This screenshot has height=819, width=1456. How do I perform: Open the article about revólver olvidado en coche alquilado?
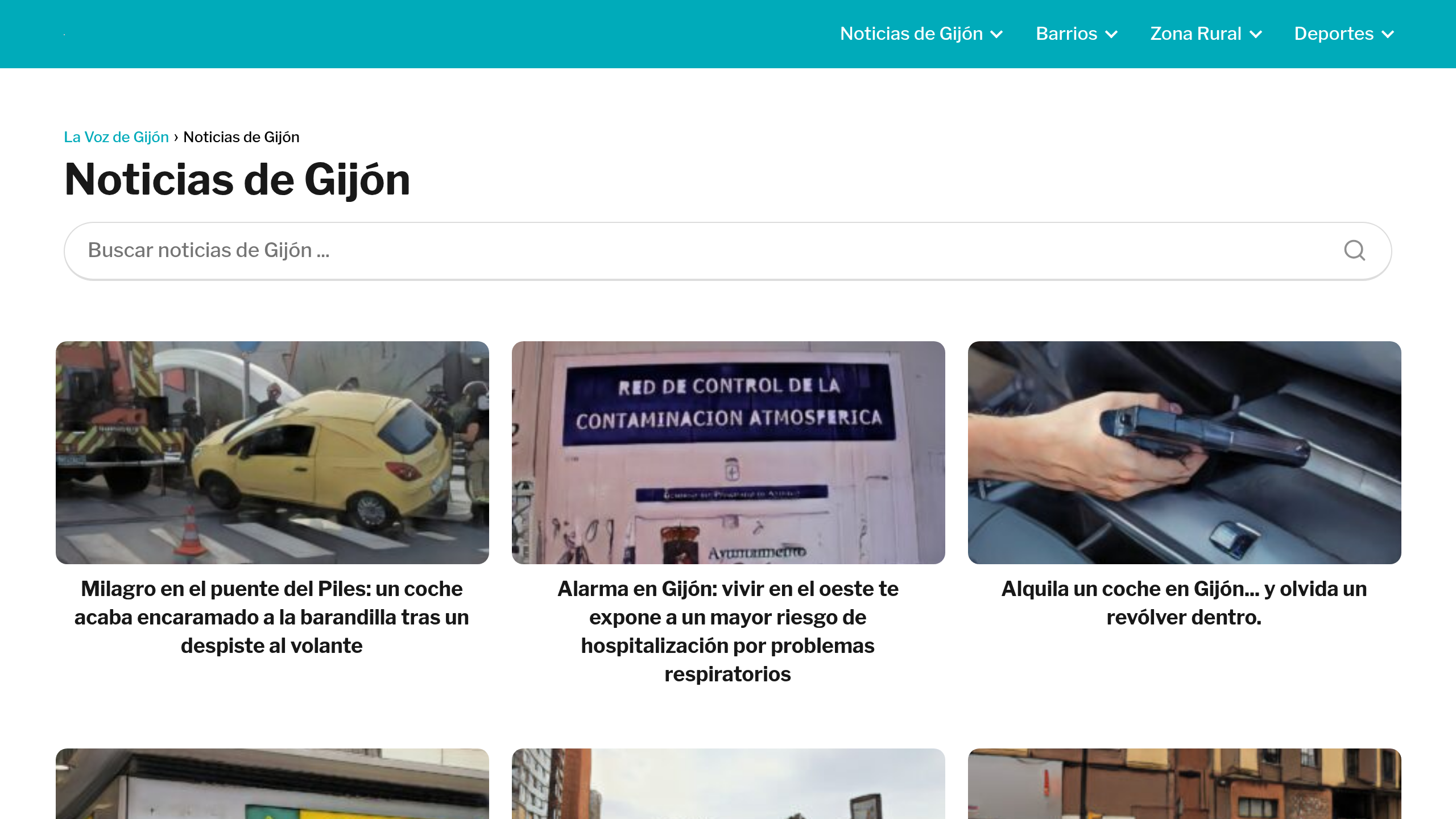click(1183, 602)
